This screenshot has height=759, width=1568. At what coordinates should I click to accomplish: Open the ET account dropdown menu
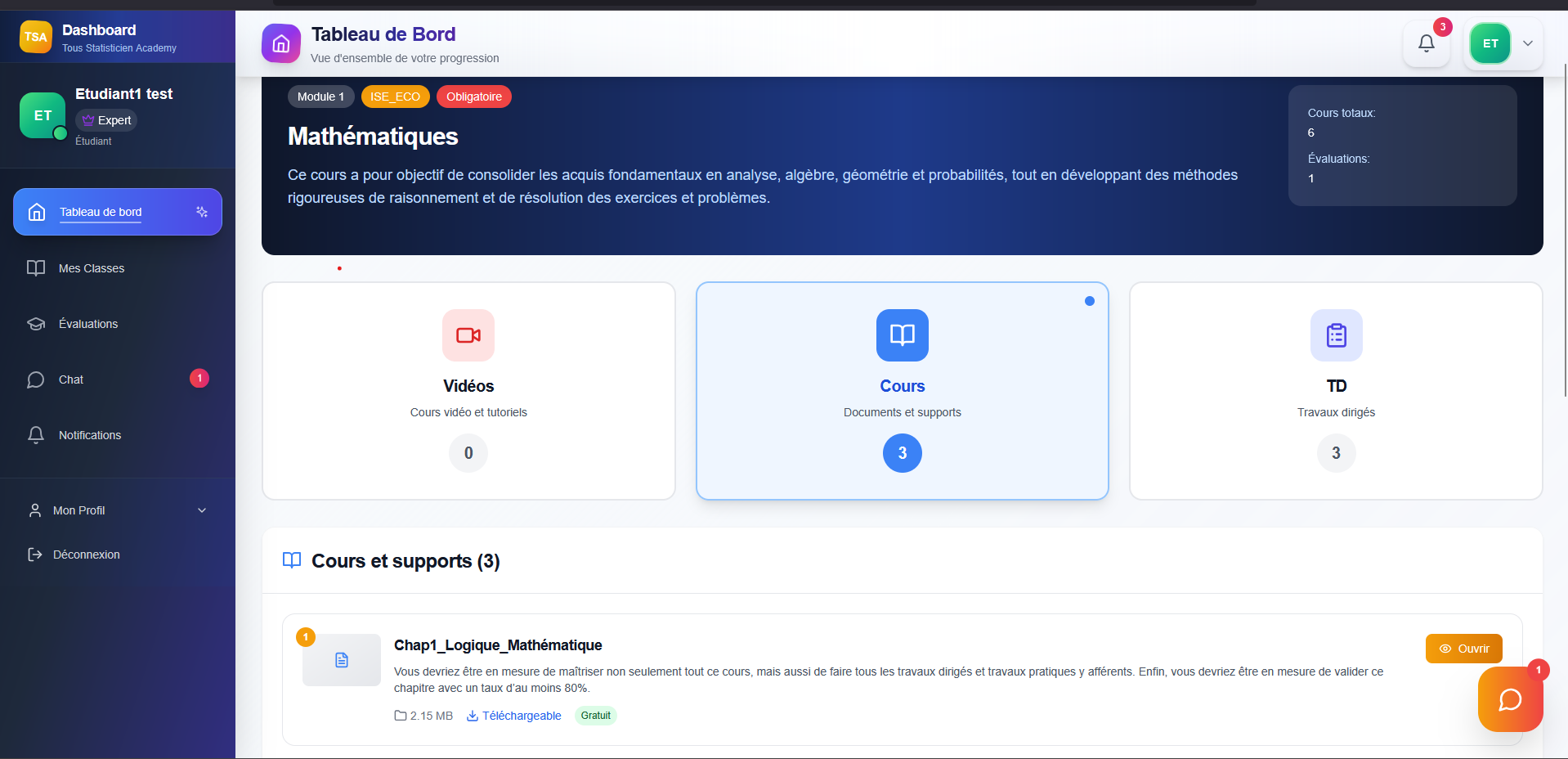point(1490,43)
